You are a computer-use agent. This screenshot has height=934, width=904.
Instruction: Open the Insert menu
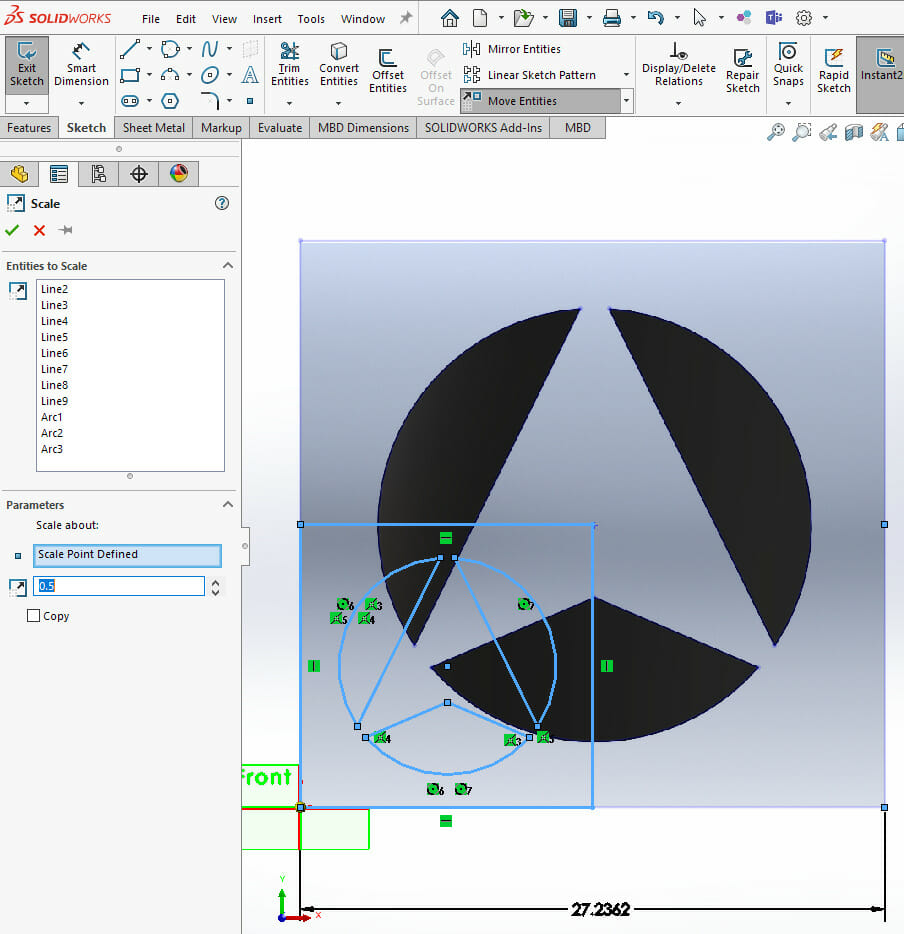[x=267, y=19]
